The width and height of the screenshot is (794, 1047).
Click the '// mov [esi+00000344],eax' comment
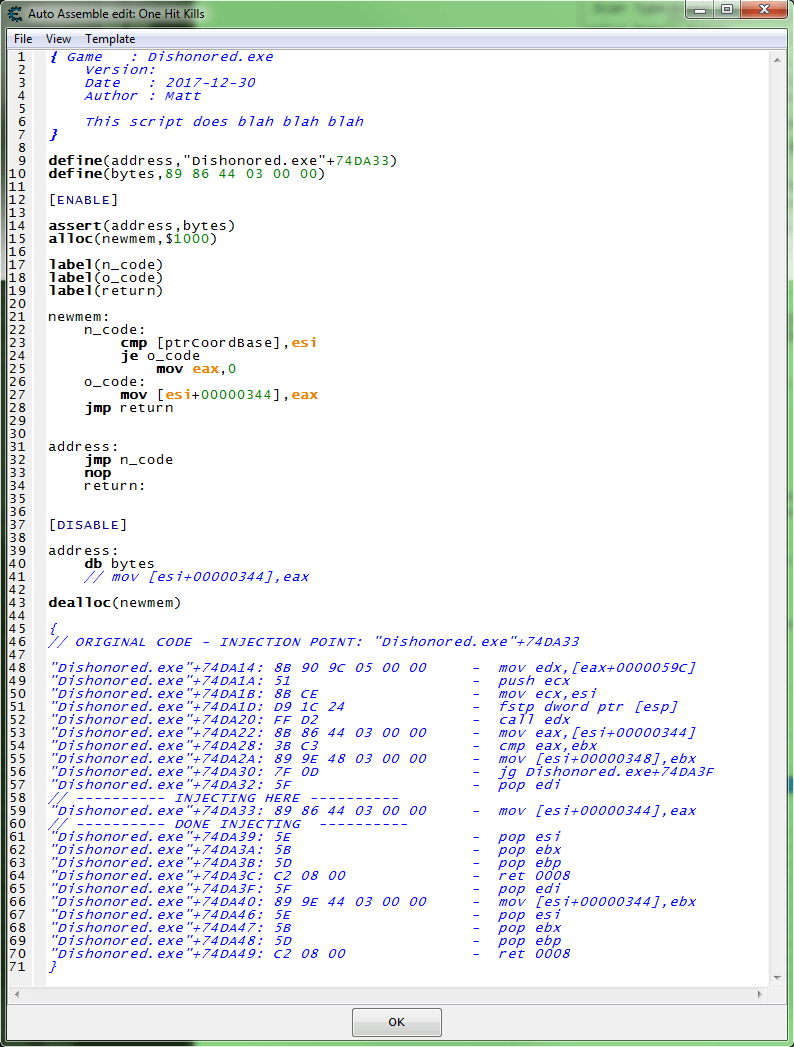click(x=196, y=577)
